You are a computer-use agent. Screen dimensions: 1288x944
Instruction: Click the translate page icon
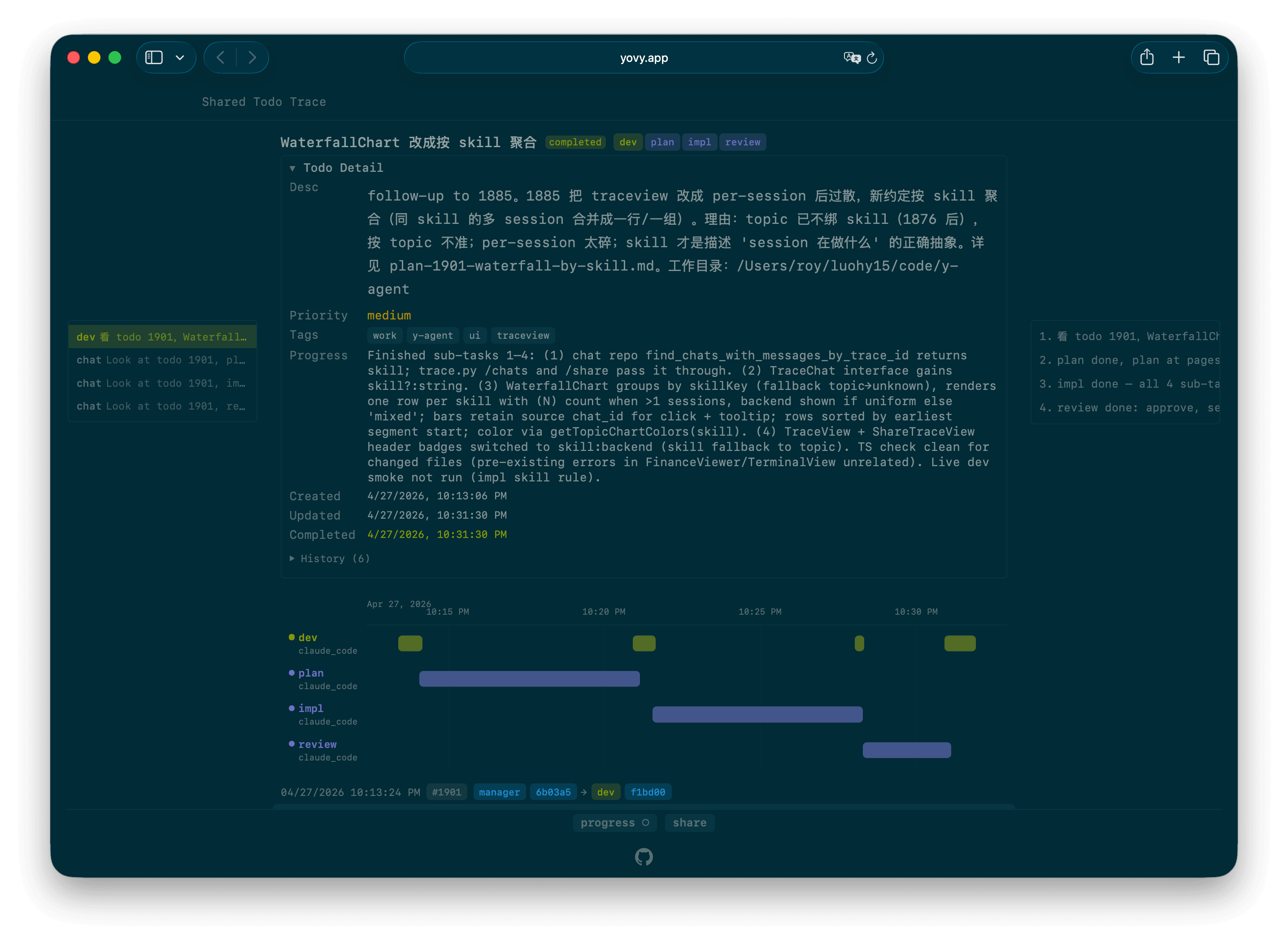[x=852, y=58]
